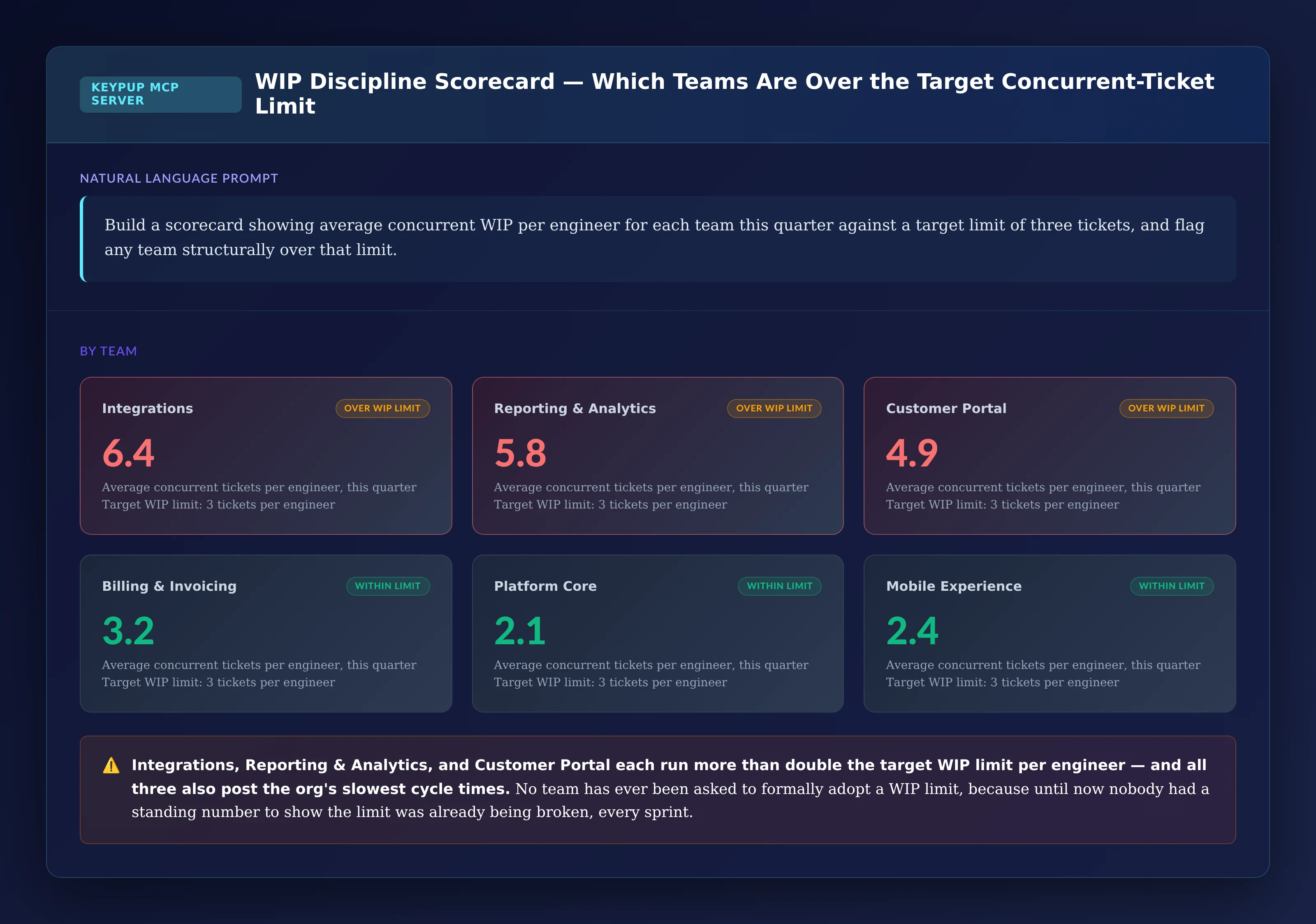
Task: Click the Average concurrent tickets line under Mobile Experience
Action: (1043, 665)
